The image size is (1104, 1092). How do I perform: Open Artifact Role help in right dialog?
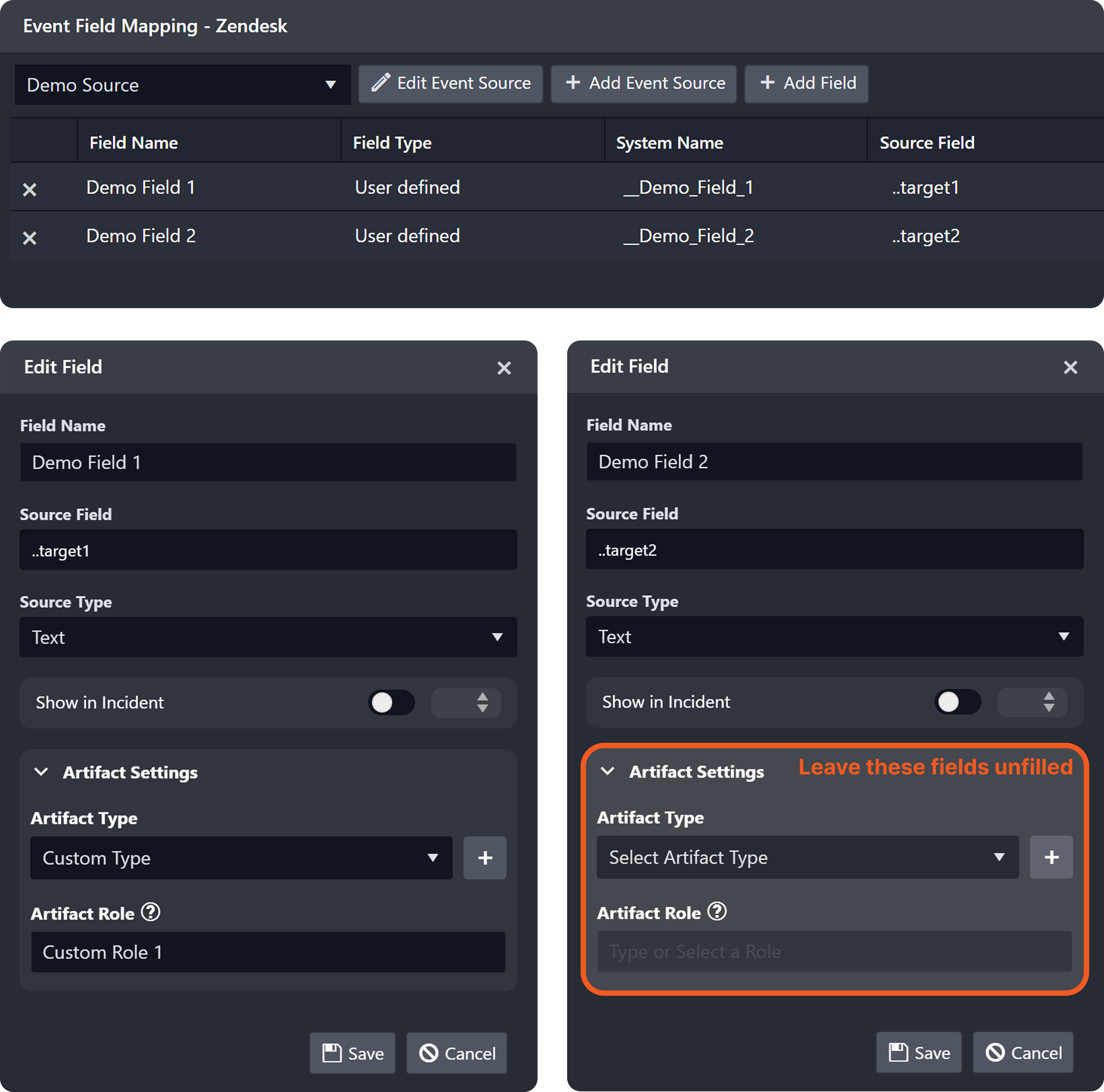point(717,911)
